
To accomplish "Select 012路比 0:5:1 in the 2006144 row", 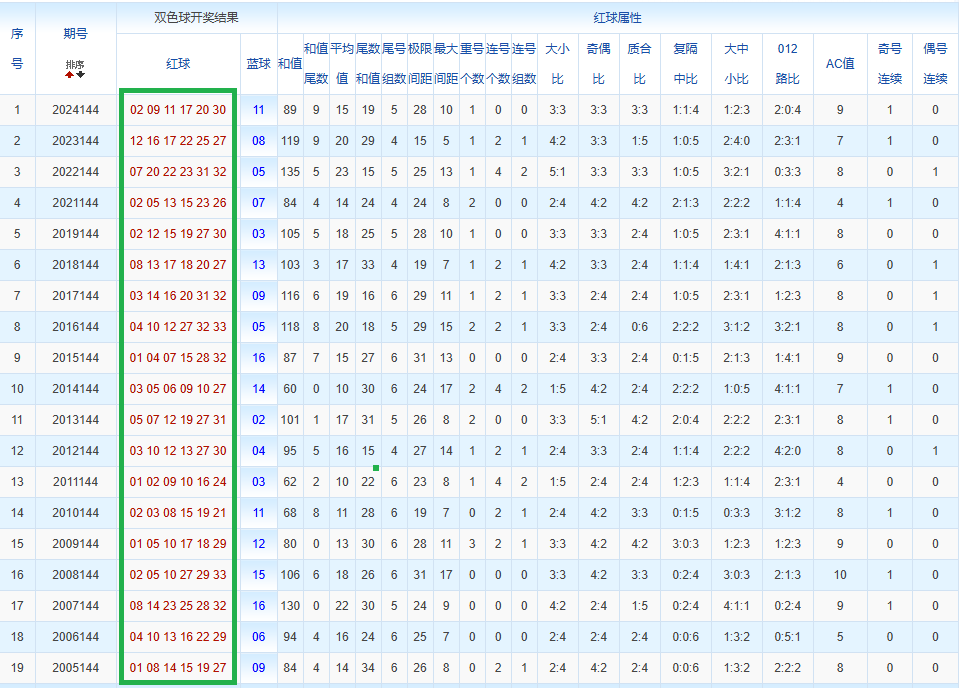I will click(x=787, y=637).
